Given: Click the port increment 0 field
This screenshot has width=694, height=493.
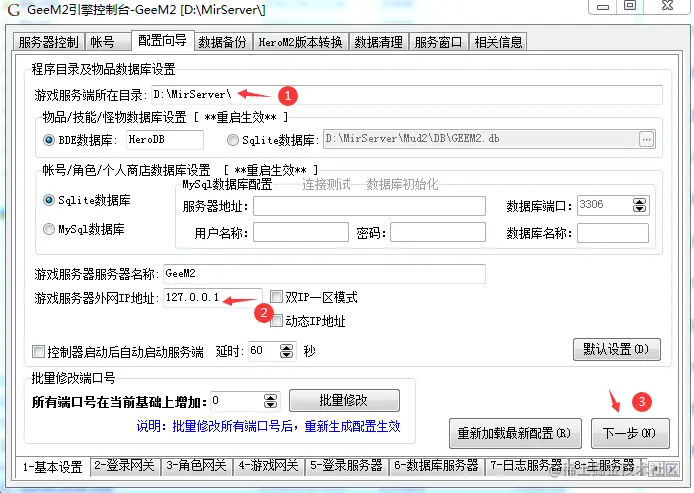Looking at the screenshot, I should pyautogui.click(x=237, y=401).
